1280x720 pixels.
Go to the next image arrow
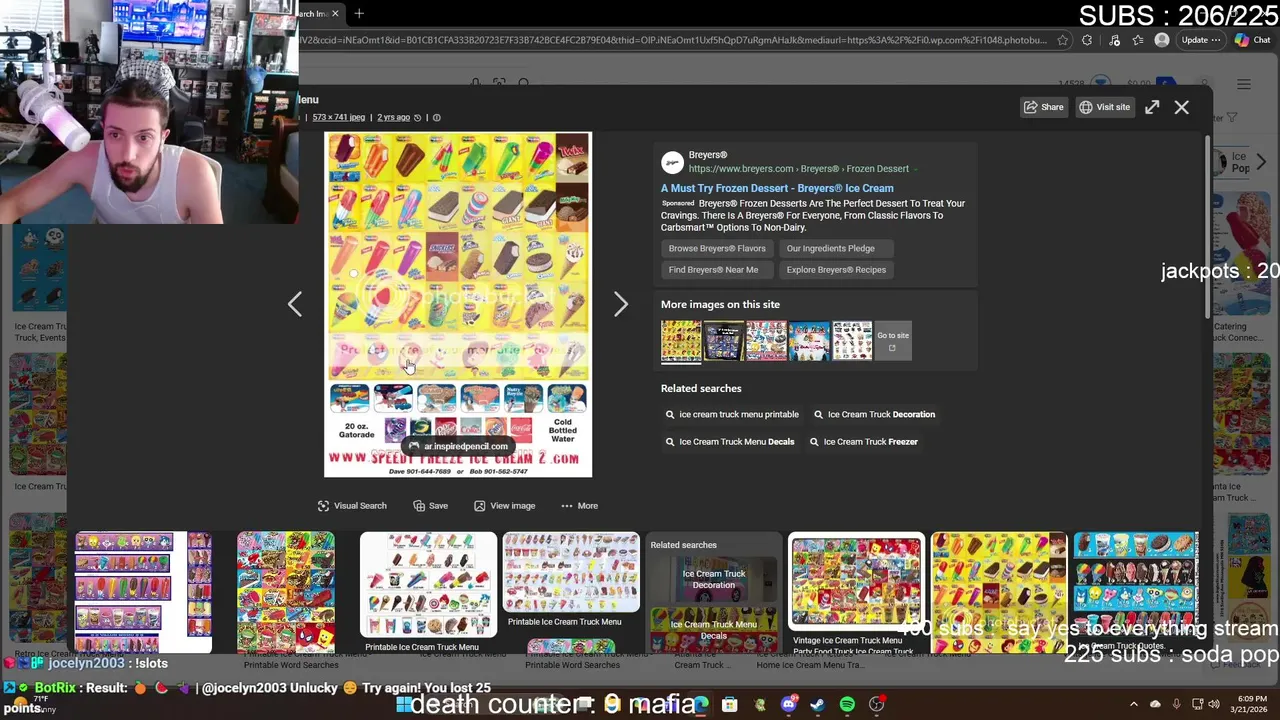pyautogui.click(x=620, y=304)
